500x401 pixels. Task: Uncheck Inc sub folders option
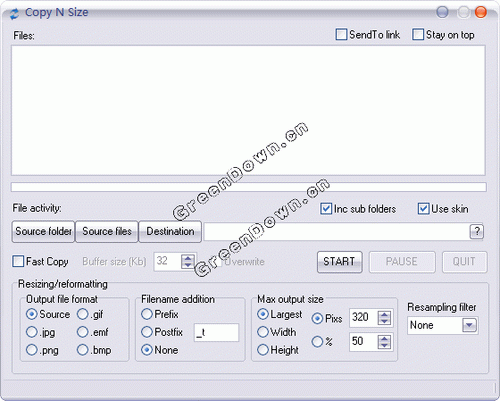click(x=326, y=209)
